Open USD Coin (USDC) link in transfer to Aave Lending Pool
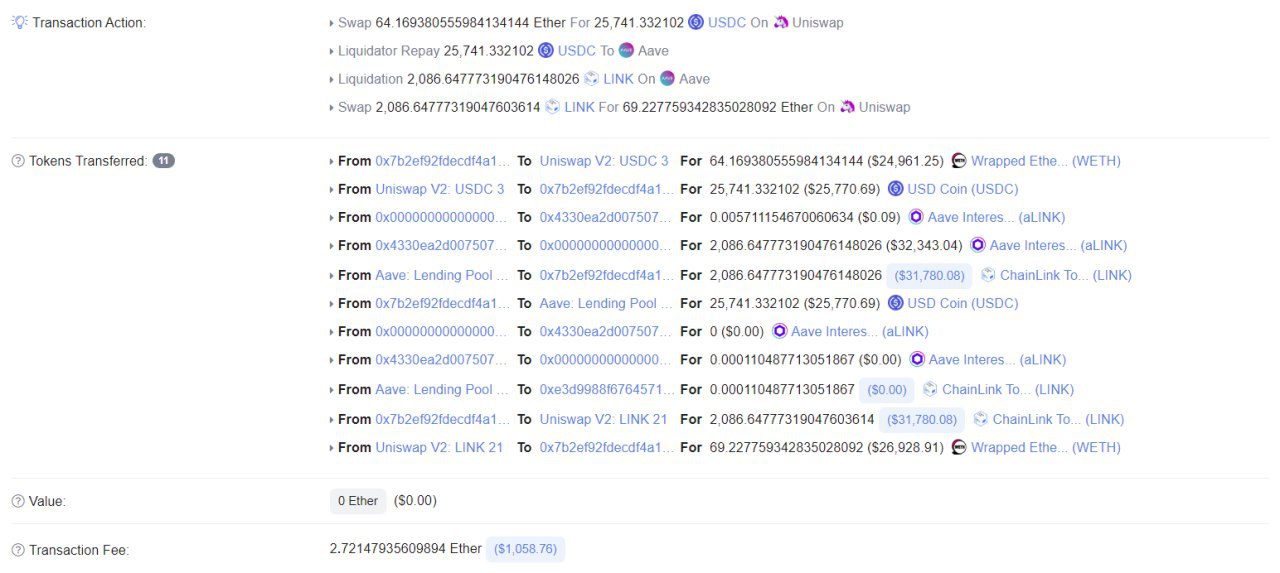Image resolution: width=1280 pixels, height=573 pixels. pos(963,303)
